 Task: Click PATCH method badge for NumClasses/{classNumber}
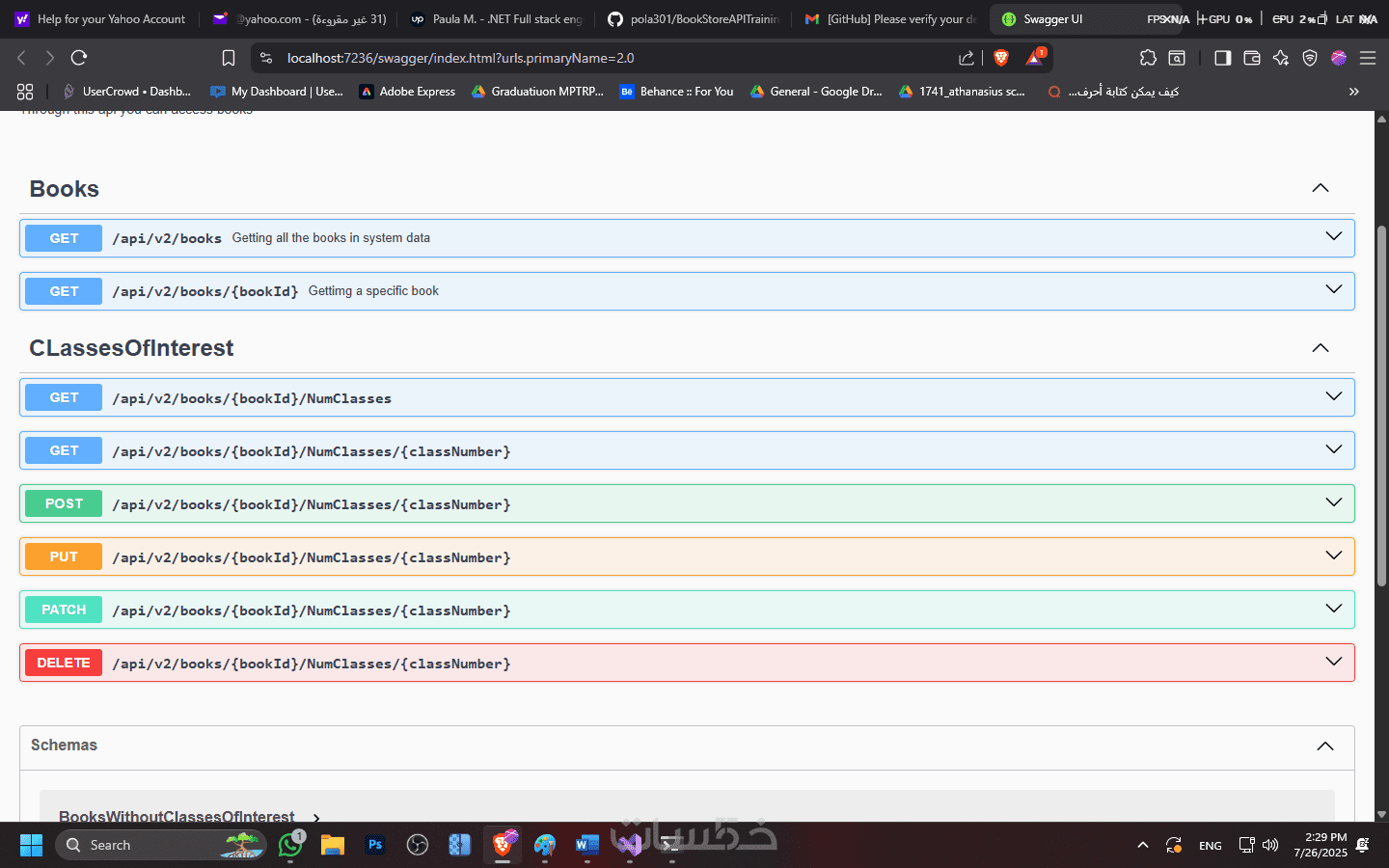click(64, 610)
